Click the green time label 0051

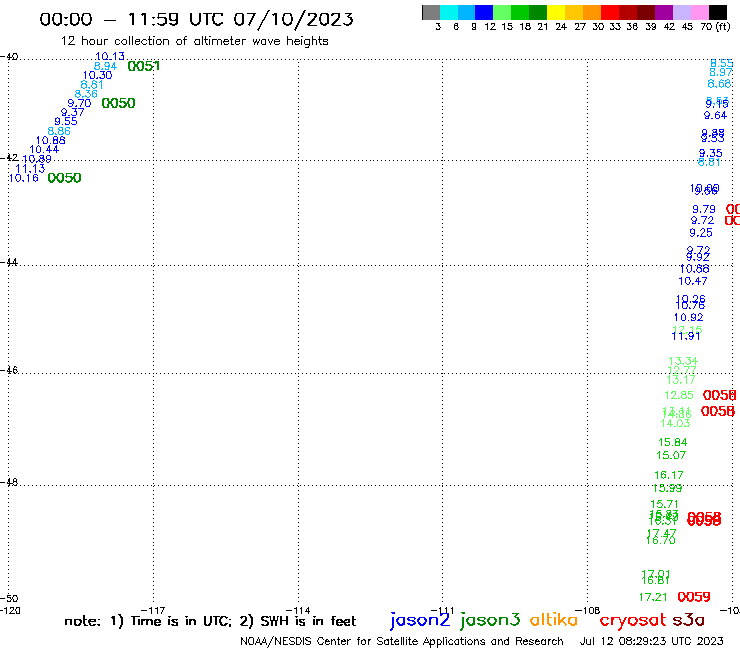point(143,66)
